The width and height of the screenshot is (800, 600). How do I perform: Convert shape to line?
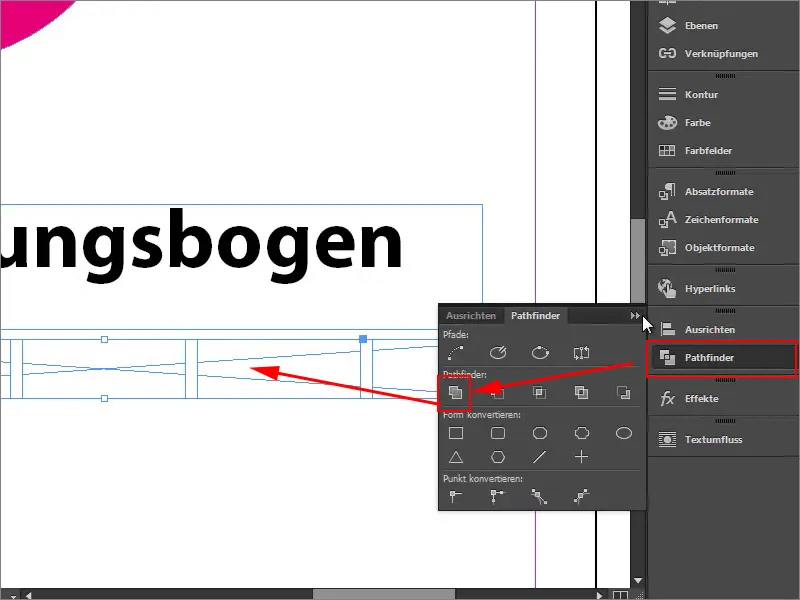540,457
